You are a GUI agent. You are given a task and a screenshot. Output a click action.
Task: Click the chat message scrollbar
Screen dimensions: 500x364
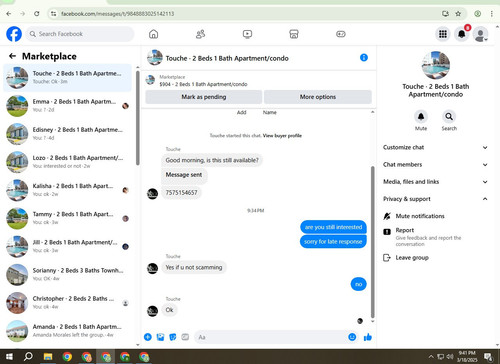pos(372,242)
